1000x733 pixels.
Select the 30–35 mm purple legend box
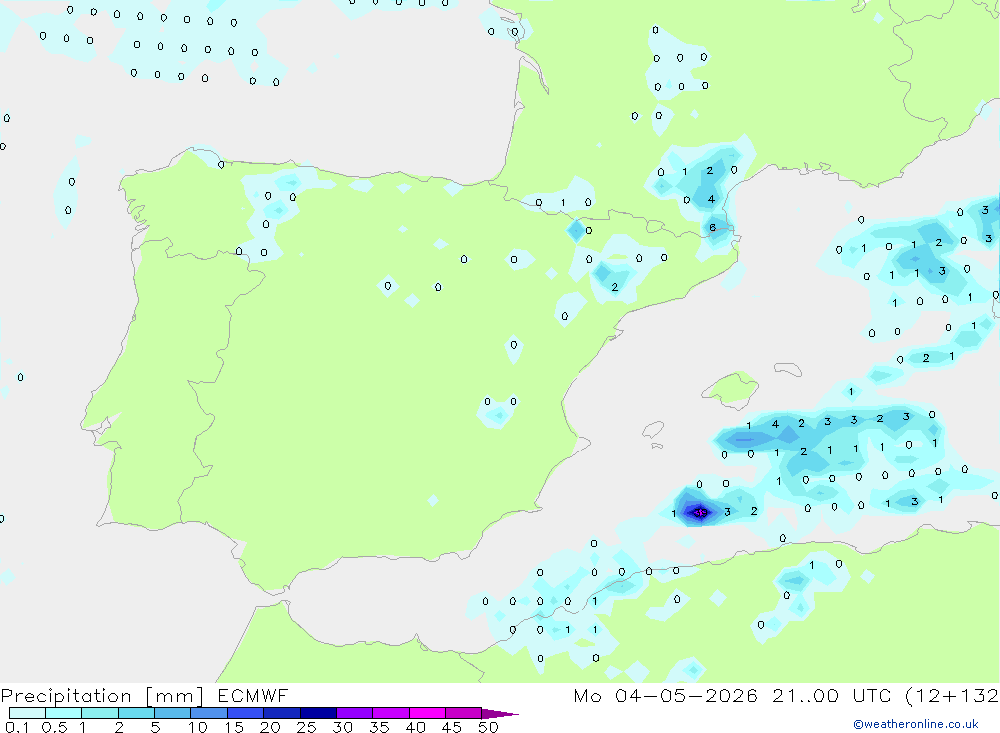click(x=354, y=713)
